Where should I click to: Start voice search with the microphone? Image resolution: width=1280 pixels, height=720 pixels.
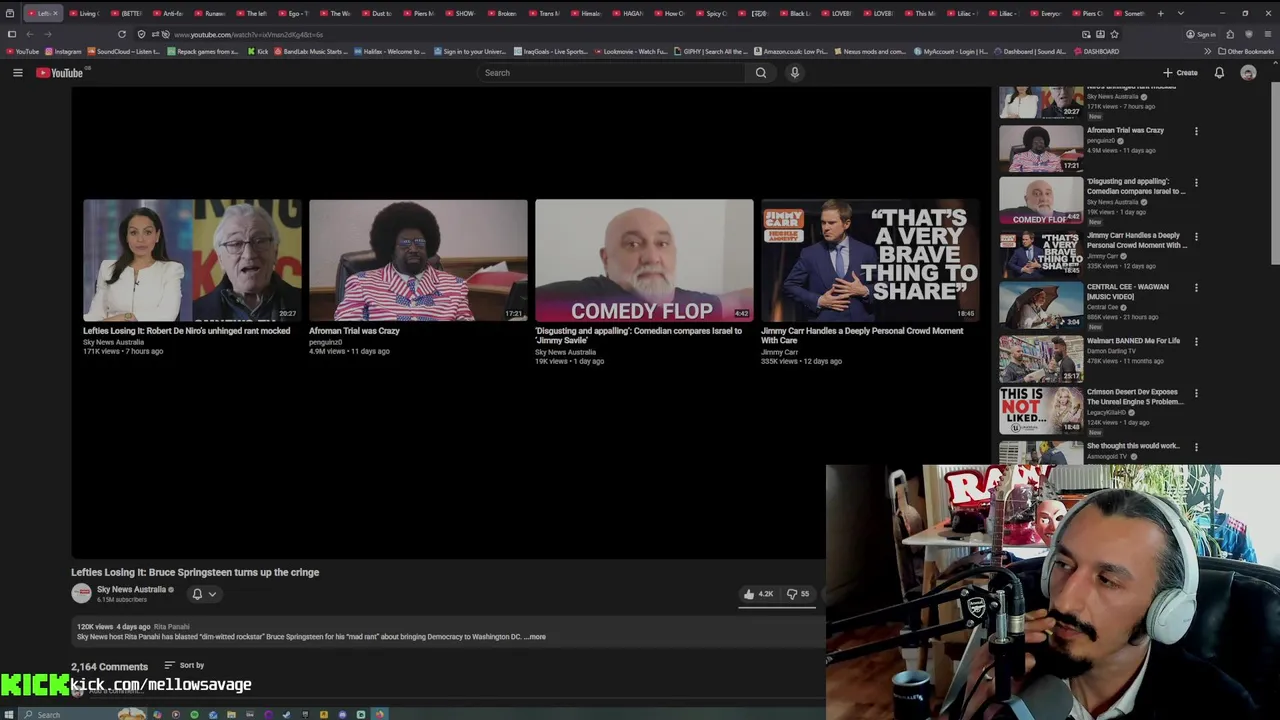(x=795, y=73)
